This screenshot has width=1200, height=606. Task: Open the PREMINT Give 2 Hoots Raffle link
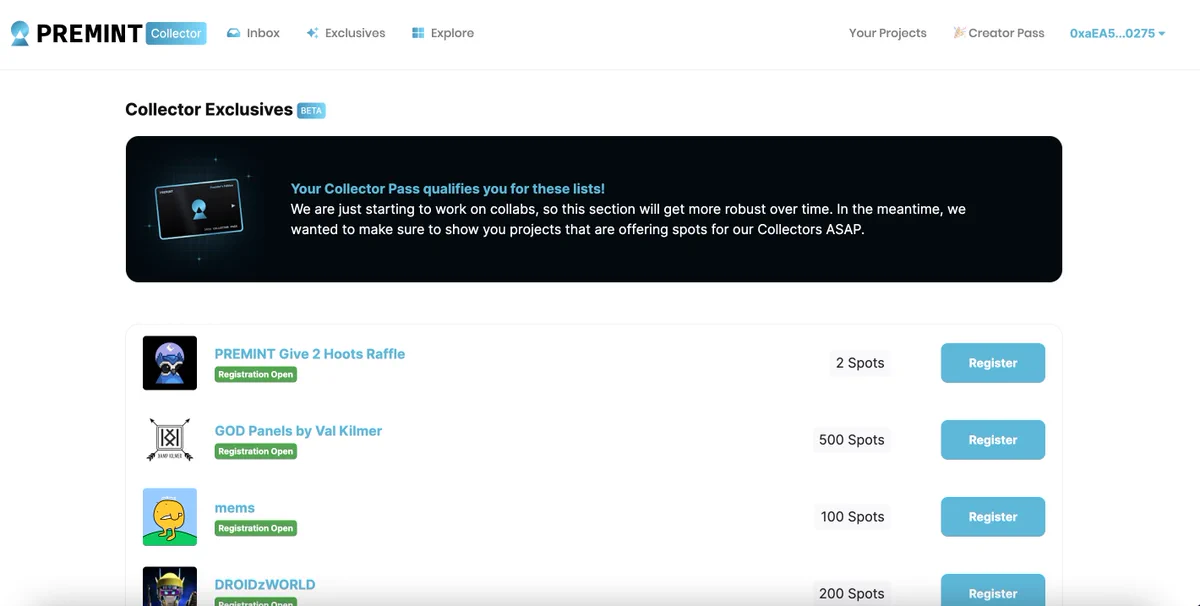[310, 354]
